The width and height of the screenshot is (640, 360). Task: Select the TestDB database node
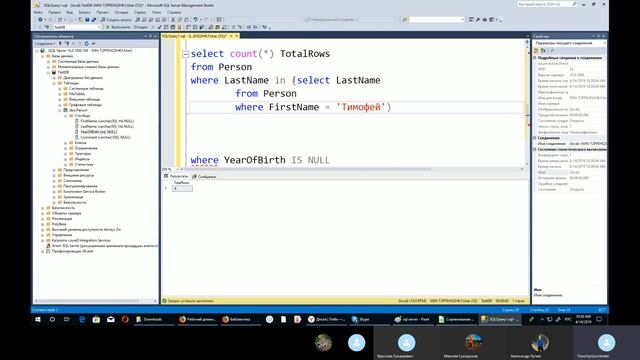63,72
